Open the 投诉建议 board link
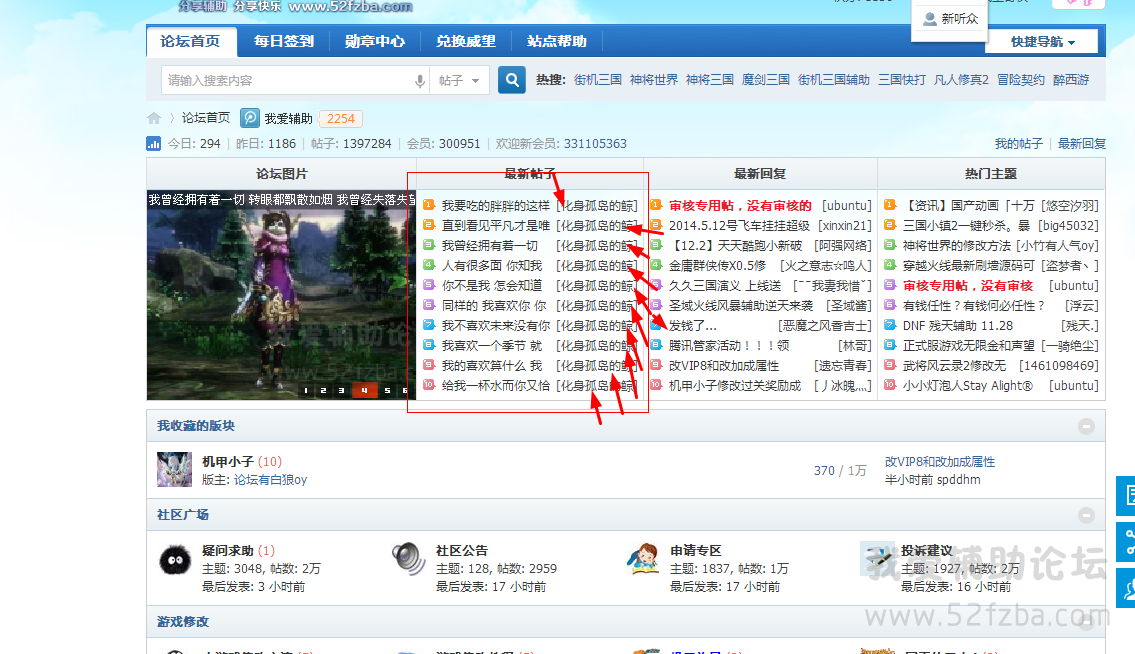1135x654 pixels. 927,550
